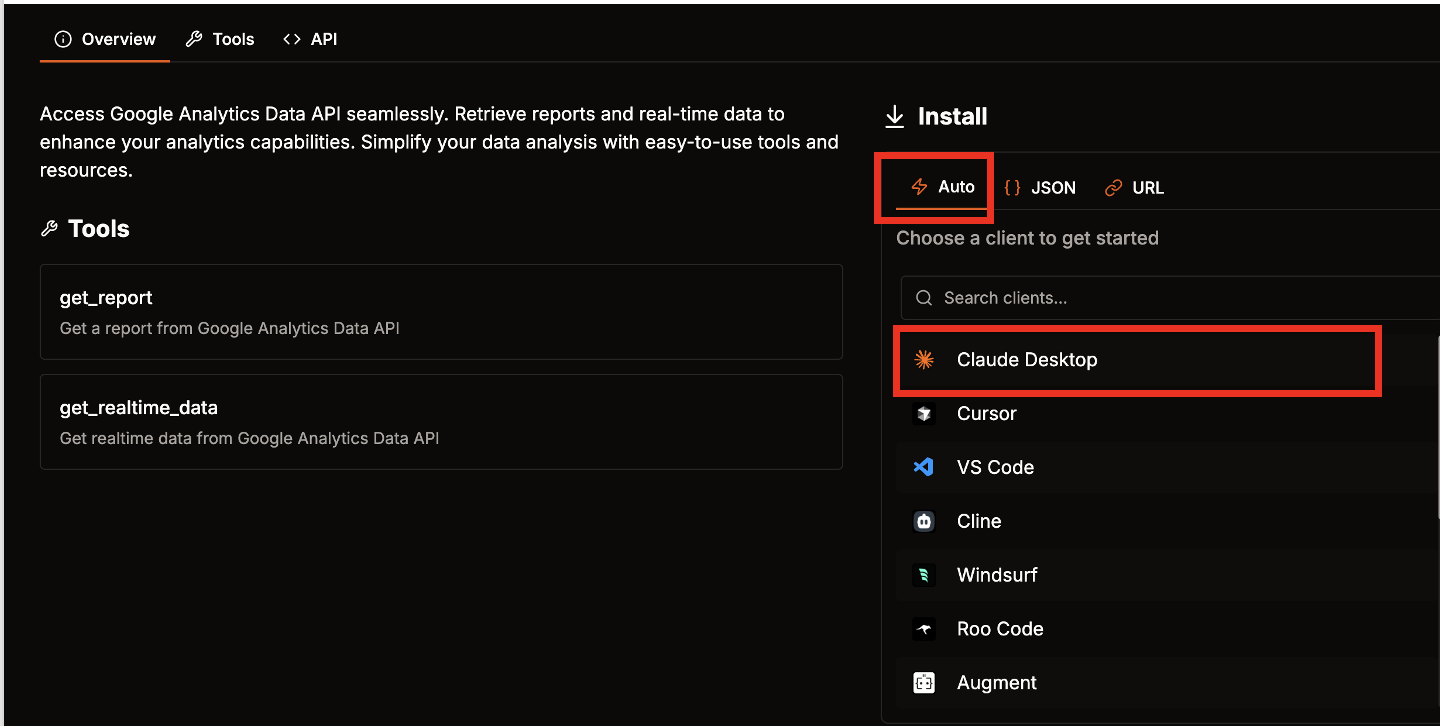Viewport: 1440px width, 726px height.
Task: Click the Cline robot icon
Action: [924, 521]
